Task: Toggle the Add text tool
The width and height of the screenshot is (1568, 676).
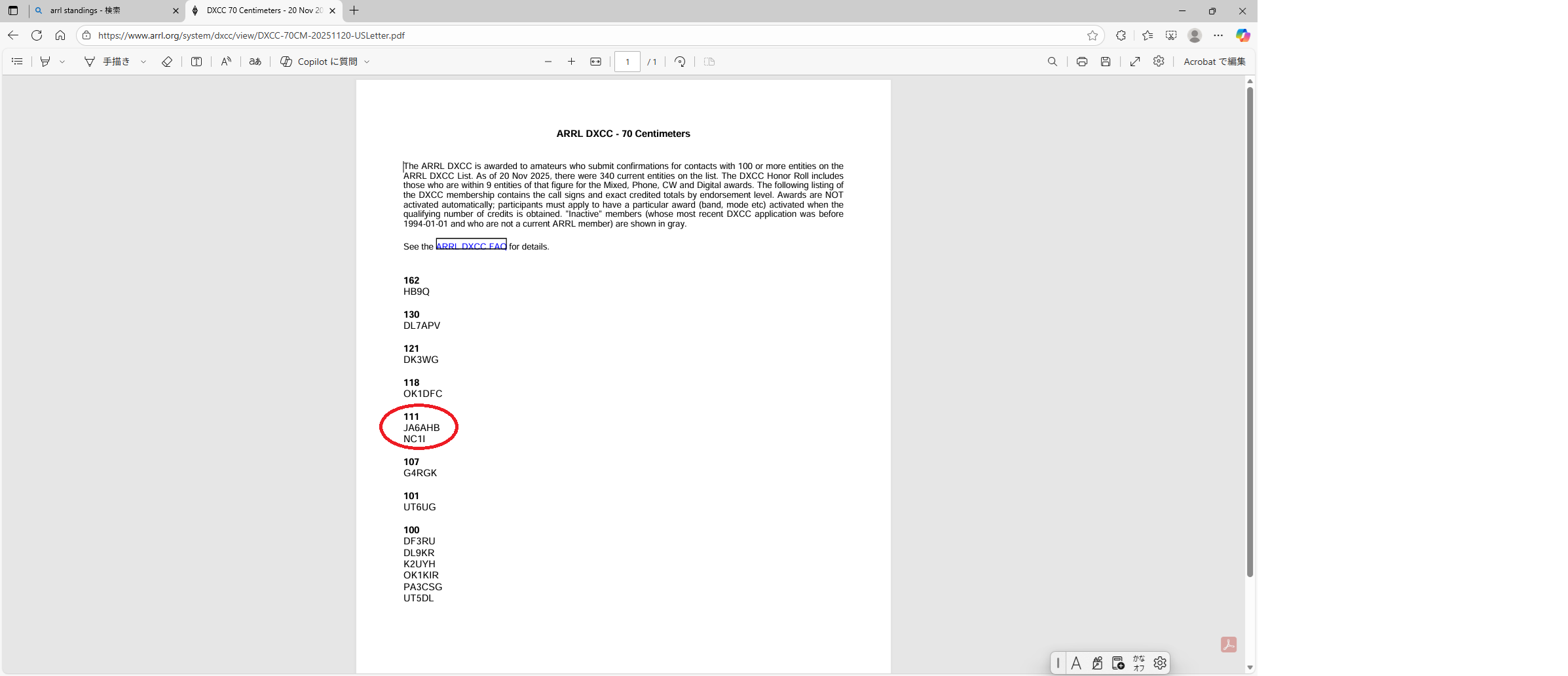Action: coord(196,62)
